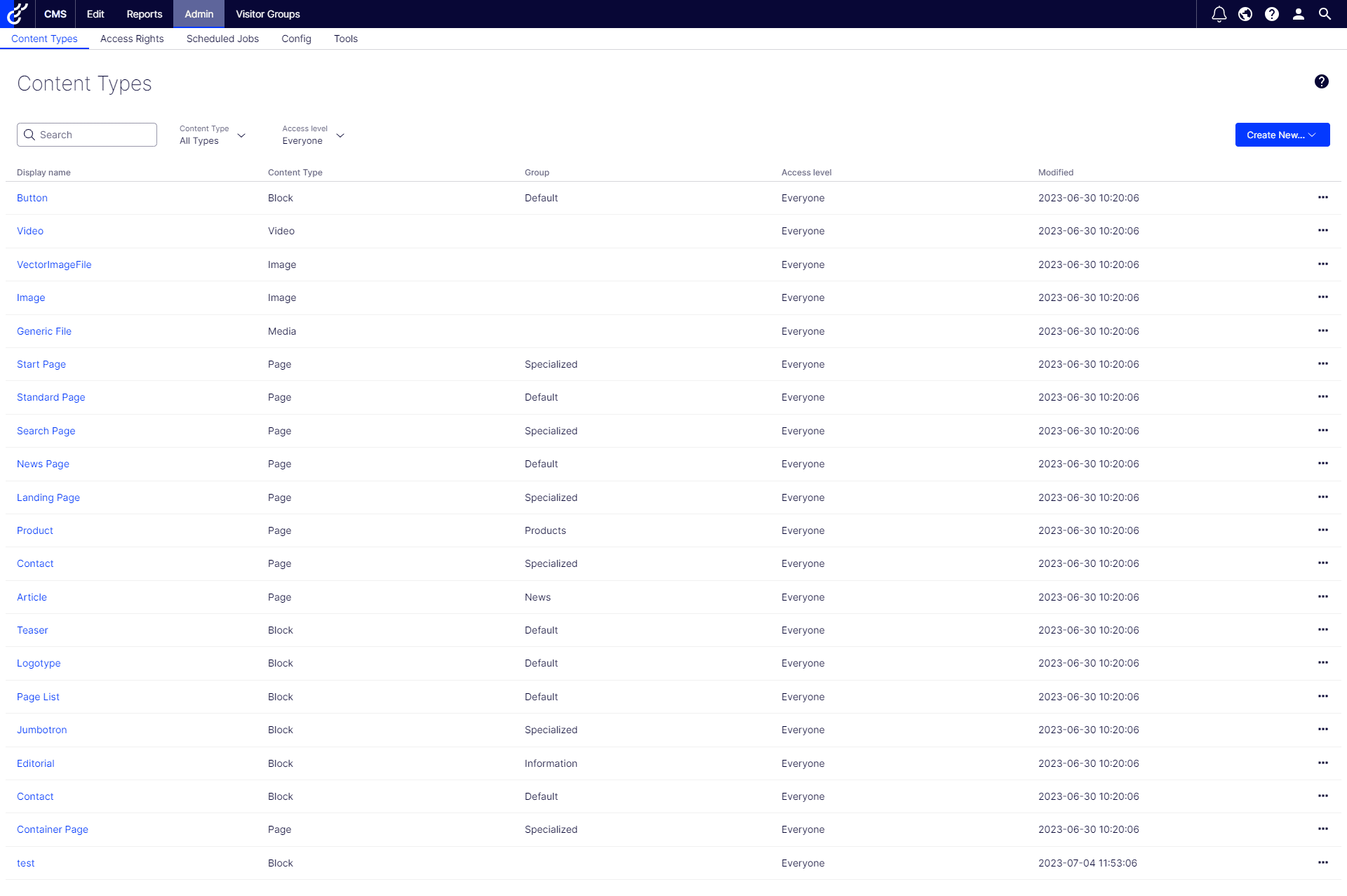The width and height of the screenshot is (1347, 896).
Task: Click the Optimizely CMS logo icon
Action: pyautogui.click(x=16, y=13)
